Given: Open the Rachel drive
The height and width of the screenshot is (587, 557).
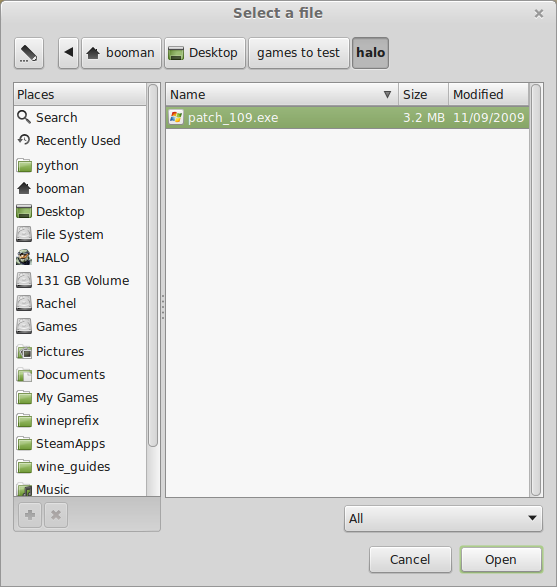Looking at the screenshot, I should (80, 303).
